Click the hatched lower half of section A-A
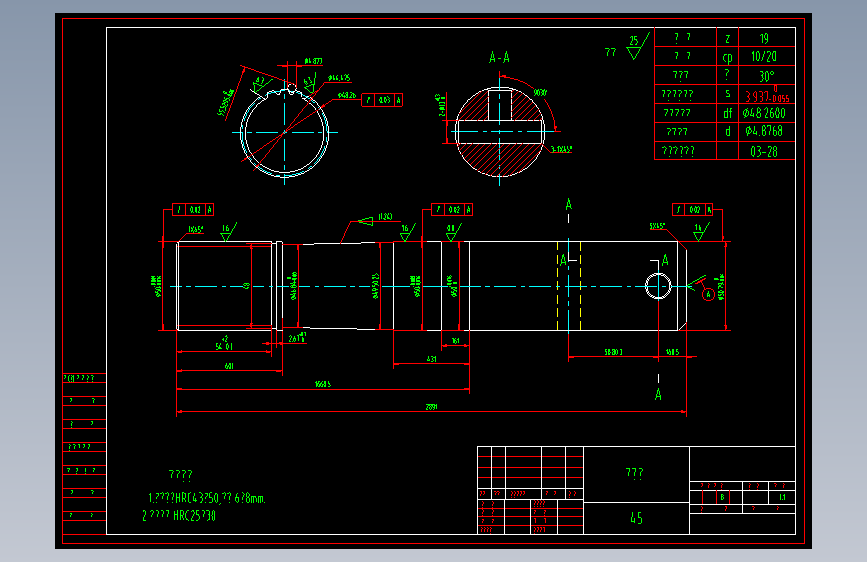Image resolution: width=867 pixels, height=562 pixels. point(499,159)
